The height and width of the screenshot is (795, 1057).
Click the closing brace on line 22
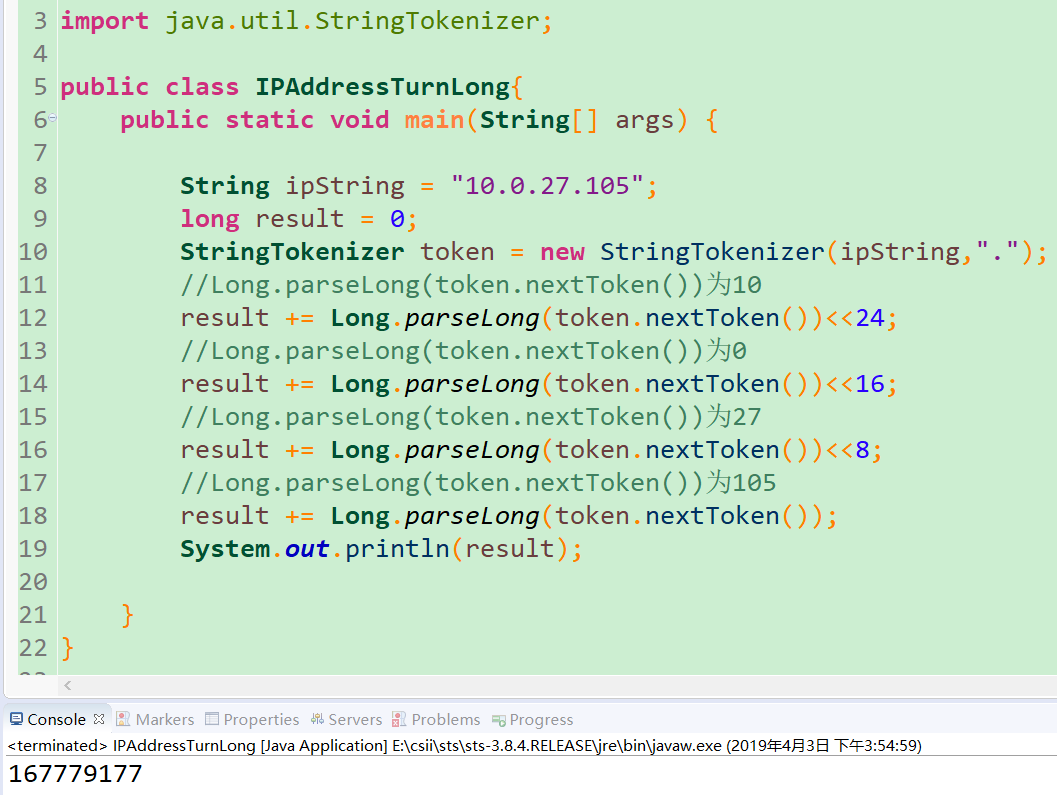pos(67,649)
